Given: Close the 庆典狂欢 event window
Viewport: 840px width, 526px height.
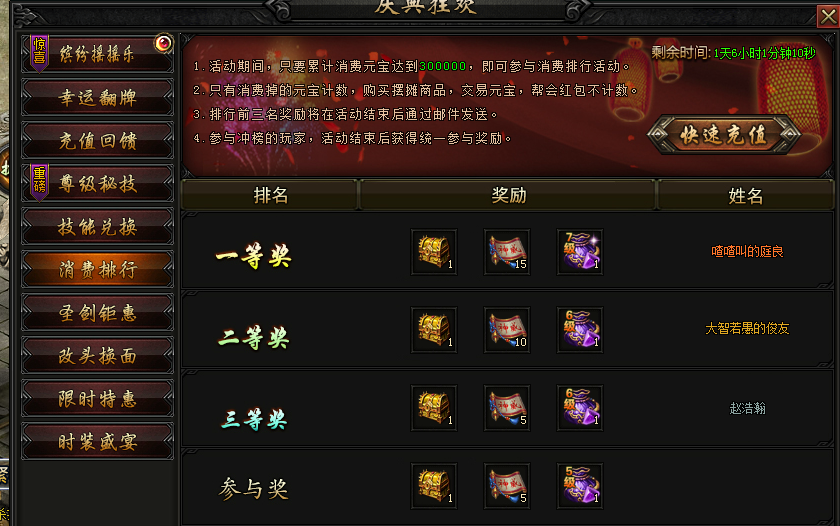Looking at the screenshot, I should pyautogui.click(x=828, y=16).
